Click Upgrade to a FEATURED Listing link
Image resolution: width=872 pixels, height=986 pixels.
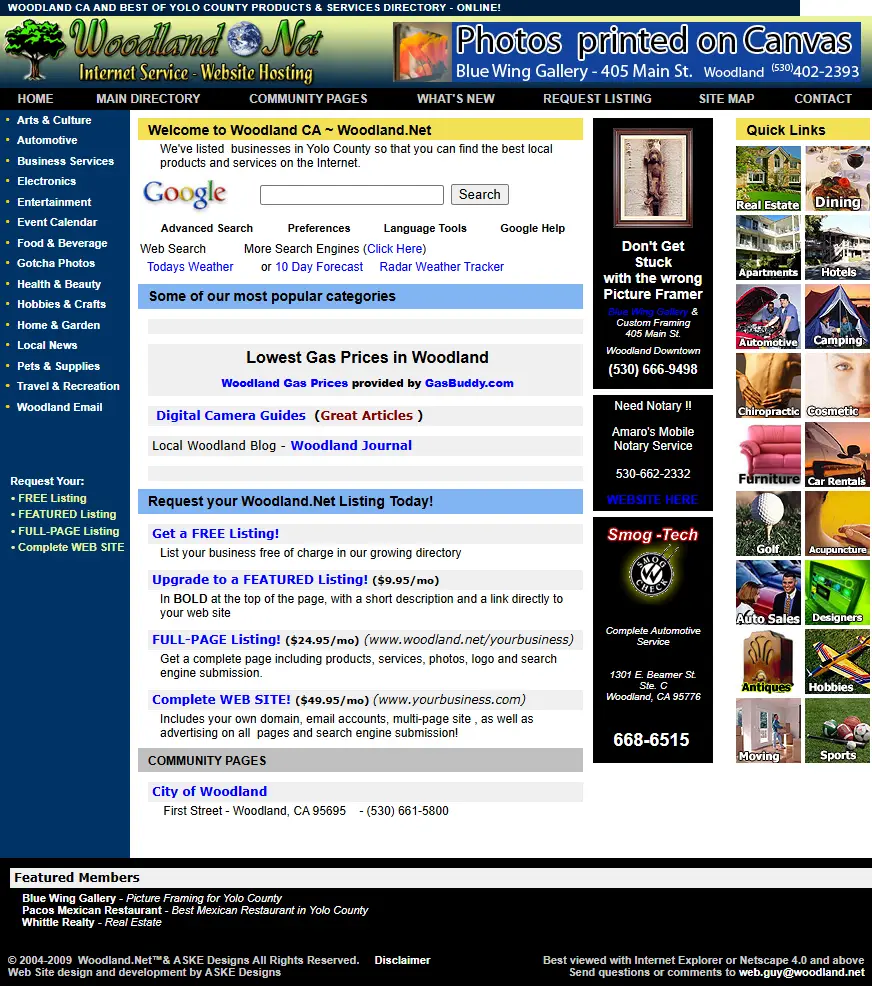260,580
